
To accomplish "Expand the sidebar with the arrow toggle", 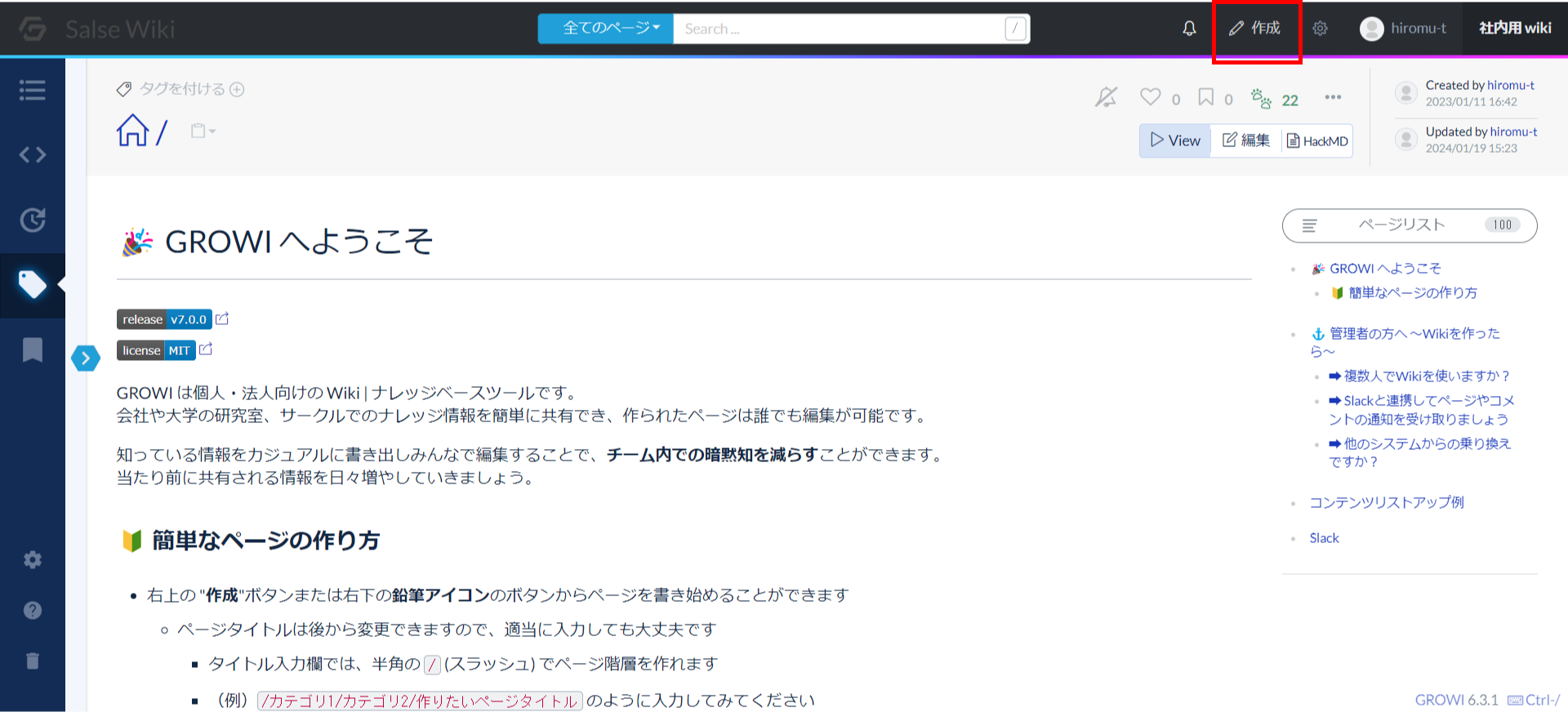I will [86, 358].
